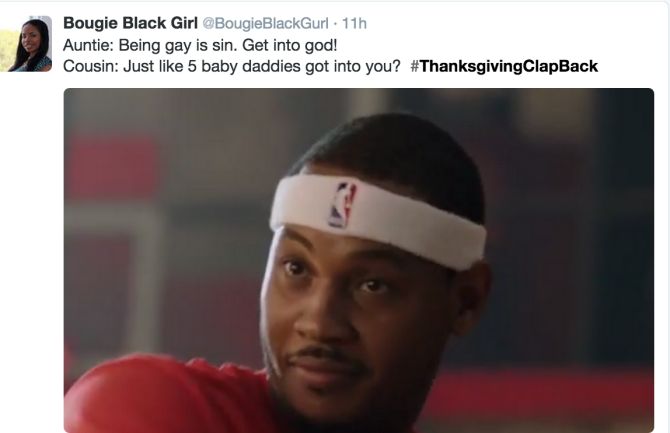Click the blurred red background of GIF
The image size is (670, 433).
[x=113, y=167]
